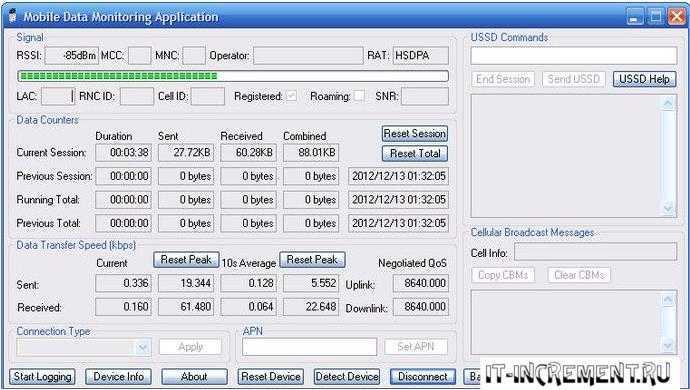Close the Mobile Data Monitoring Application window
This screenshot has width=690, height=390.
pos(677,17)
